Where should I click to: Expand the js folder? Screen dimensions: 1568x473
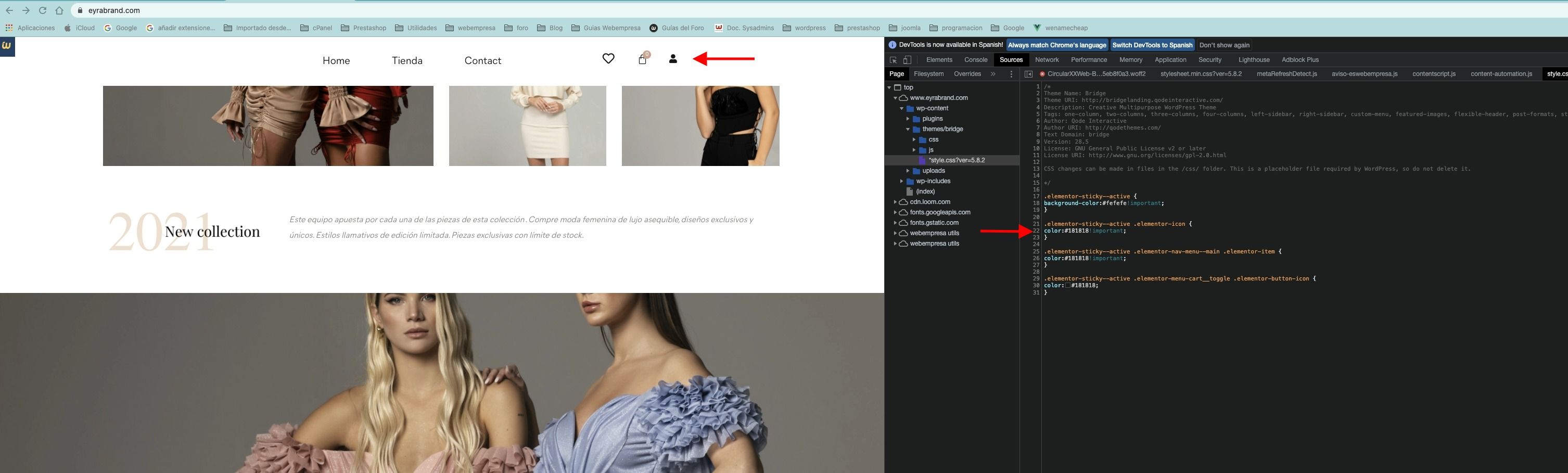(x=914, y=150)
